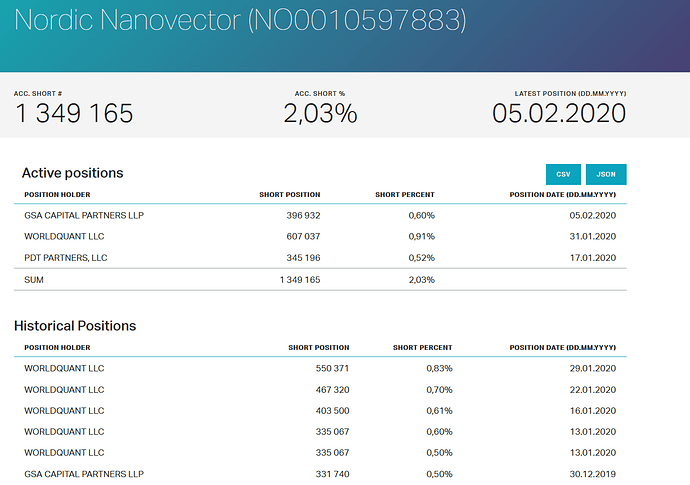The image size is (690, 485).
Task: Select the Nordic Nanovector page title
Action: pos(240,20)
